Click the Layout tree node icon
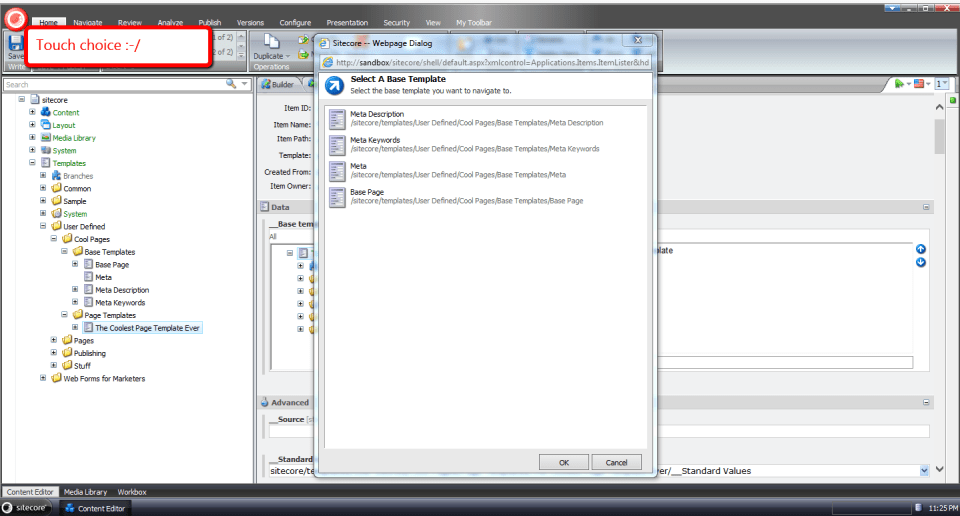Screen dimensions: 960x516 tap(45, 125)
